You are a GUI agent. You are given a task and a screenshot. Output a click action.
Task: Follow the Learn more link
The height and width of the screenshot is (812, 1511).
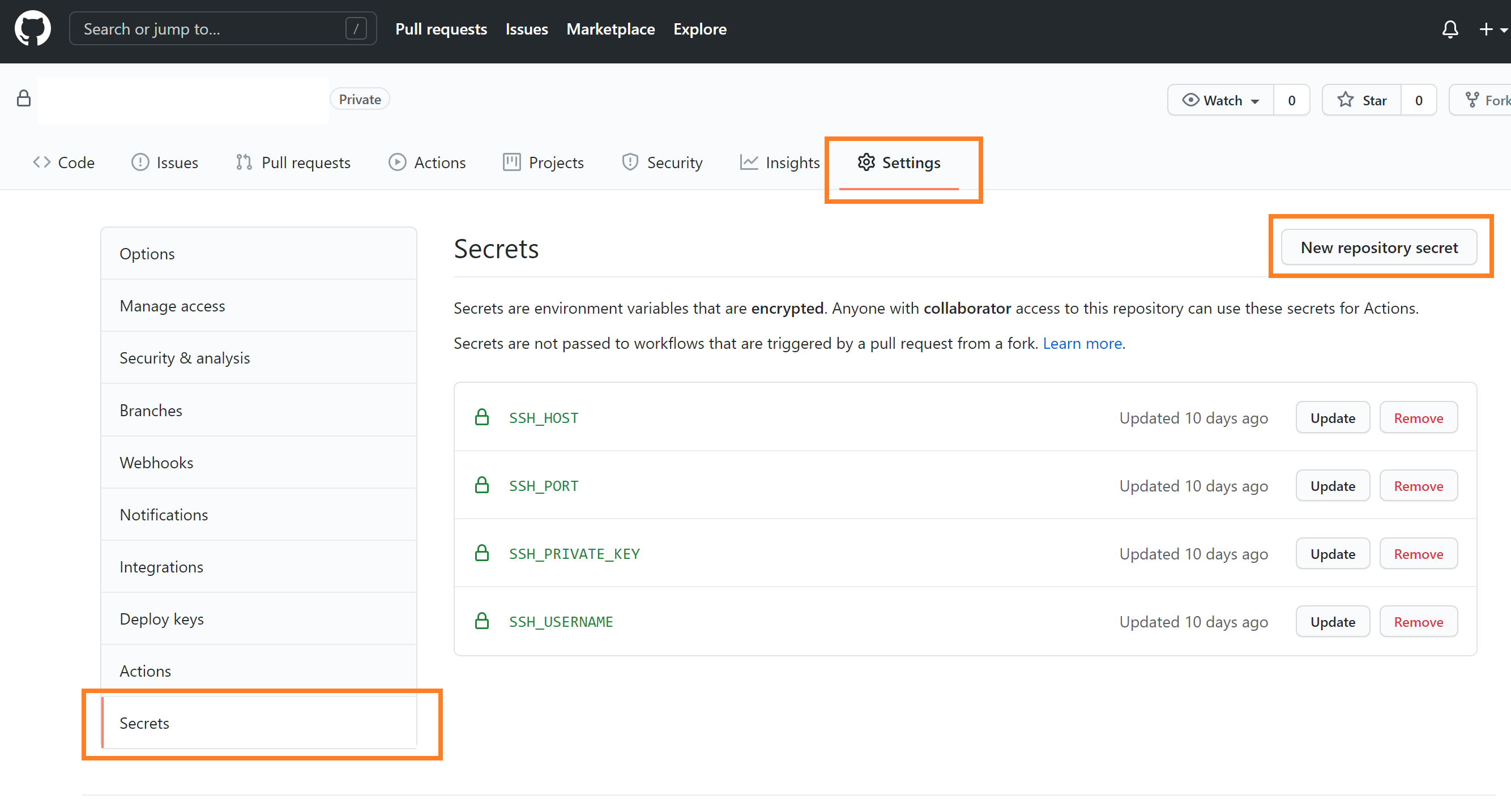1082,343
